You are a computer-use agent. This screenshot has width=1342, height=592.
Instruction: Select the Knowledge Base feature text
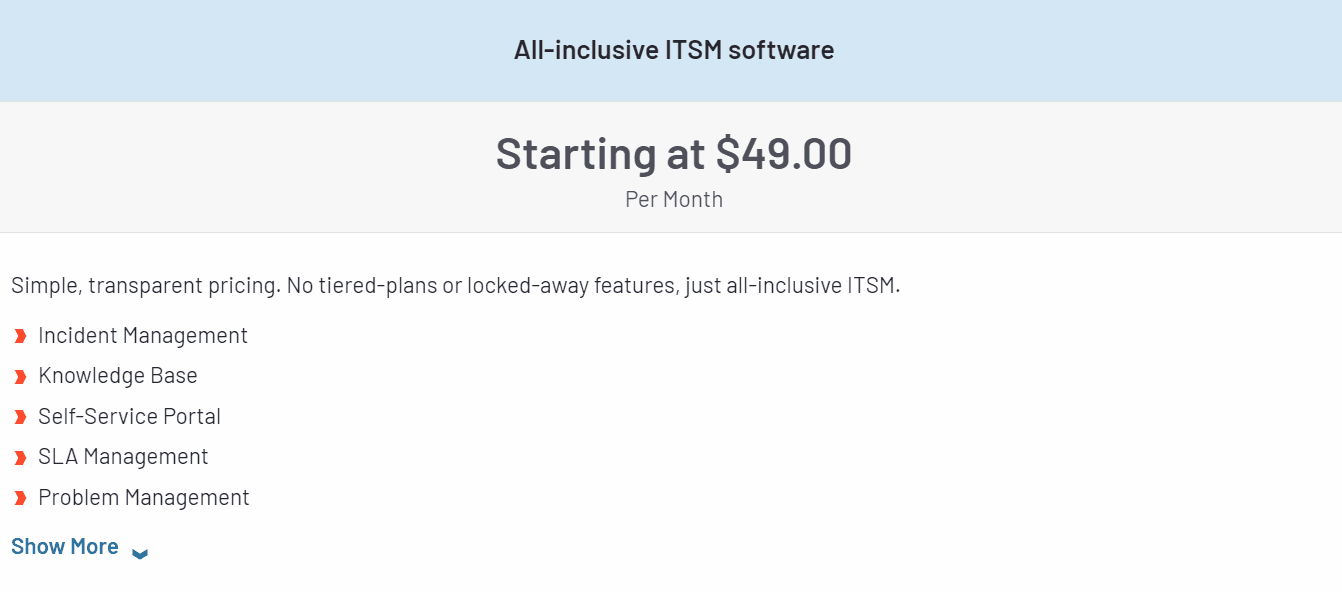pos(118,376)
